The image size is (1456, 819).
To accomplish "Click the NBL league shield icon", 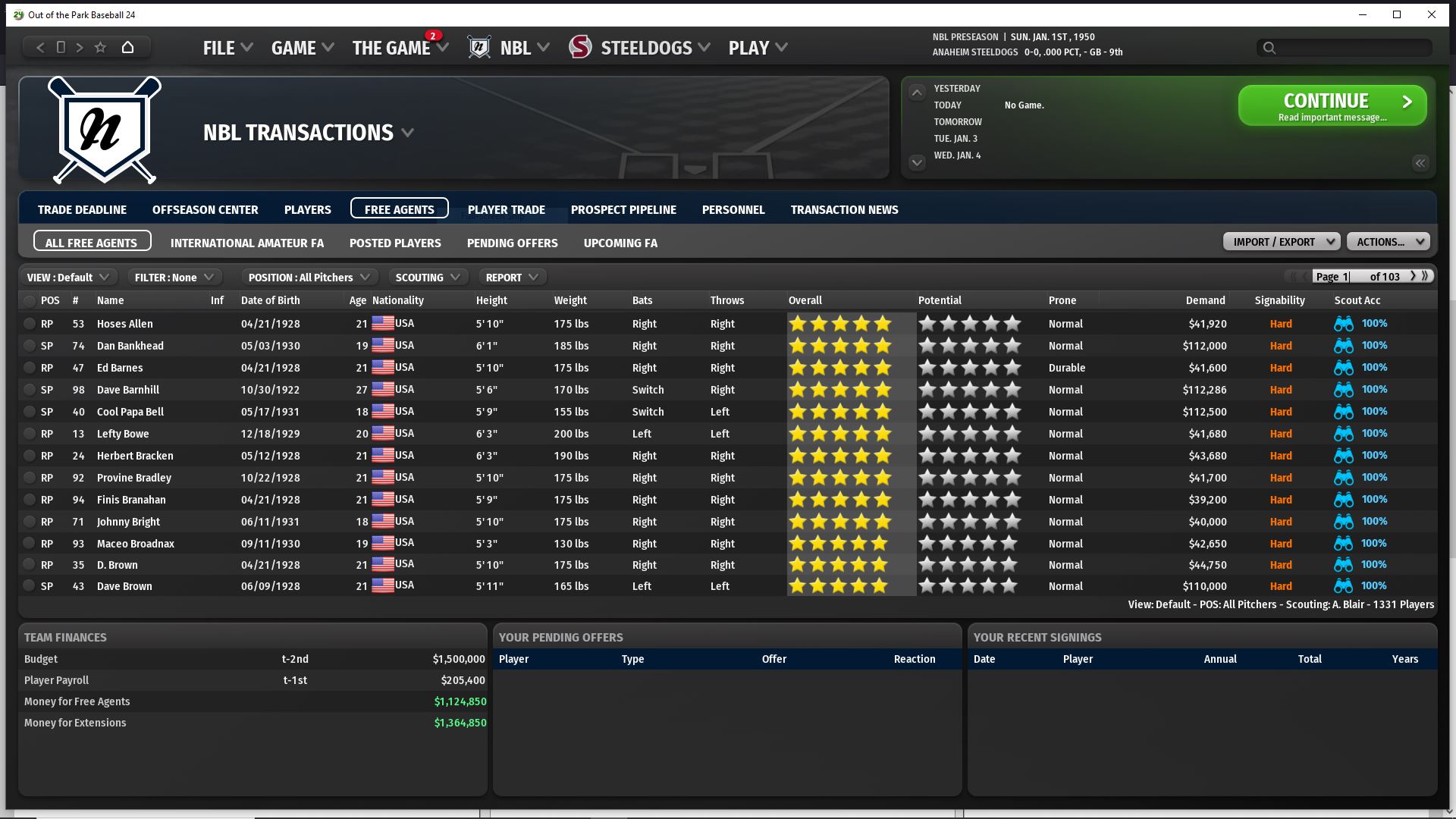I will [x=479, y=48].
